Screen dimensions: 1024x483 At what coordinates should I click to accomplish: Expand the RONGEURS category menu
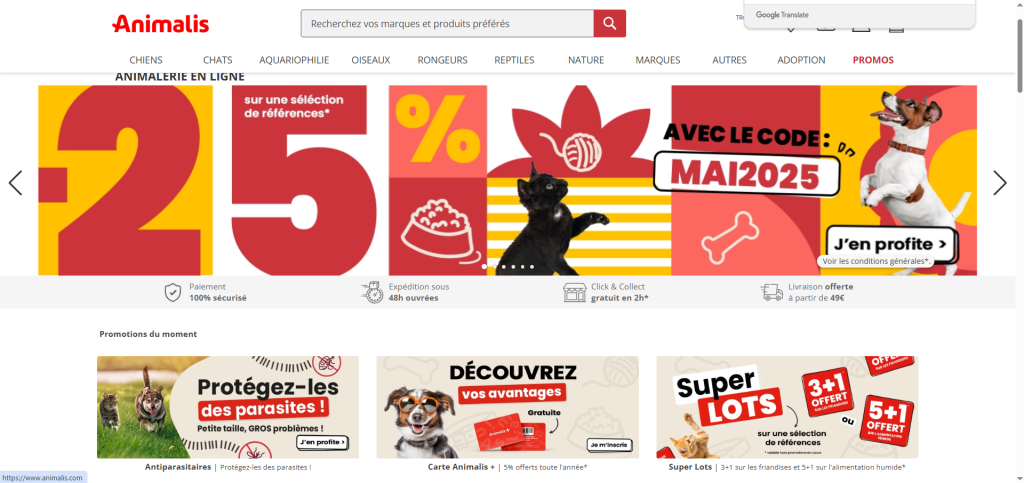[x=443, y=60]
